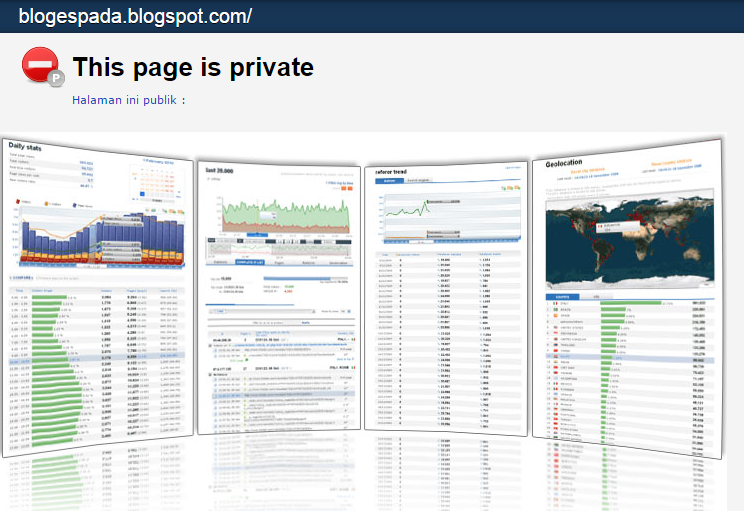
Task: Click the 'Geolocation' title text
Action: [x=564, y=163]
